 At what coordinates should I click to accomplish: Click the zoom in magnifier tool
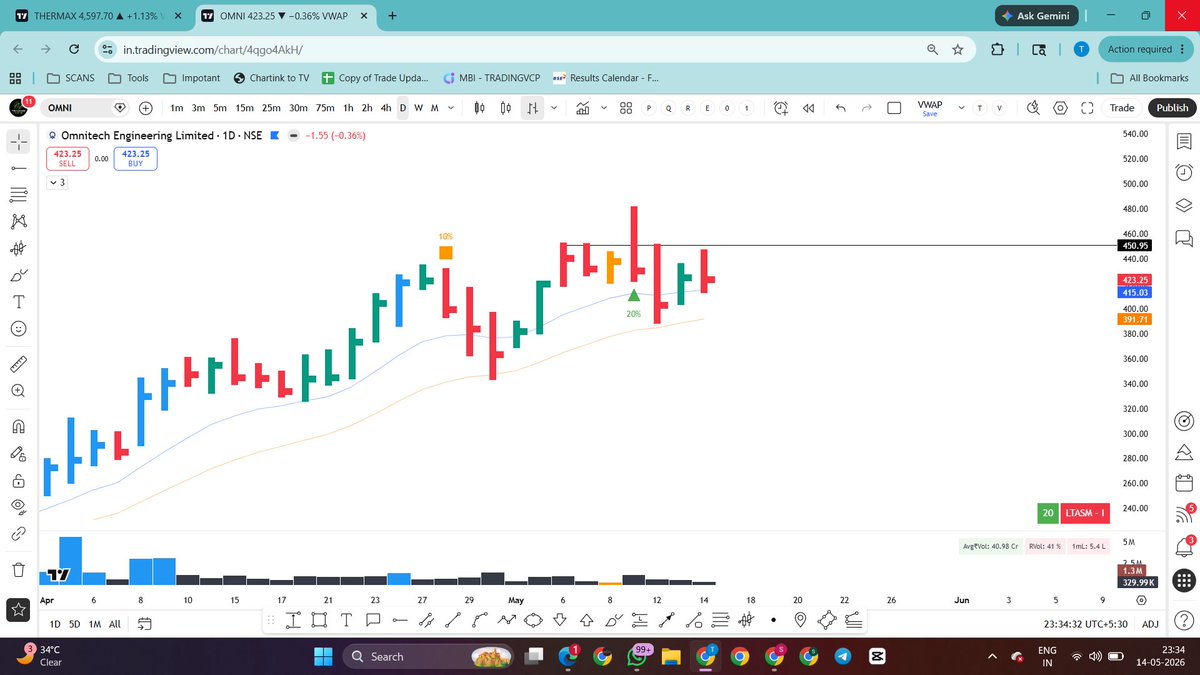pyautogui.click(x=18, y=391)
